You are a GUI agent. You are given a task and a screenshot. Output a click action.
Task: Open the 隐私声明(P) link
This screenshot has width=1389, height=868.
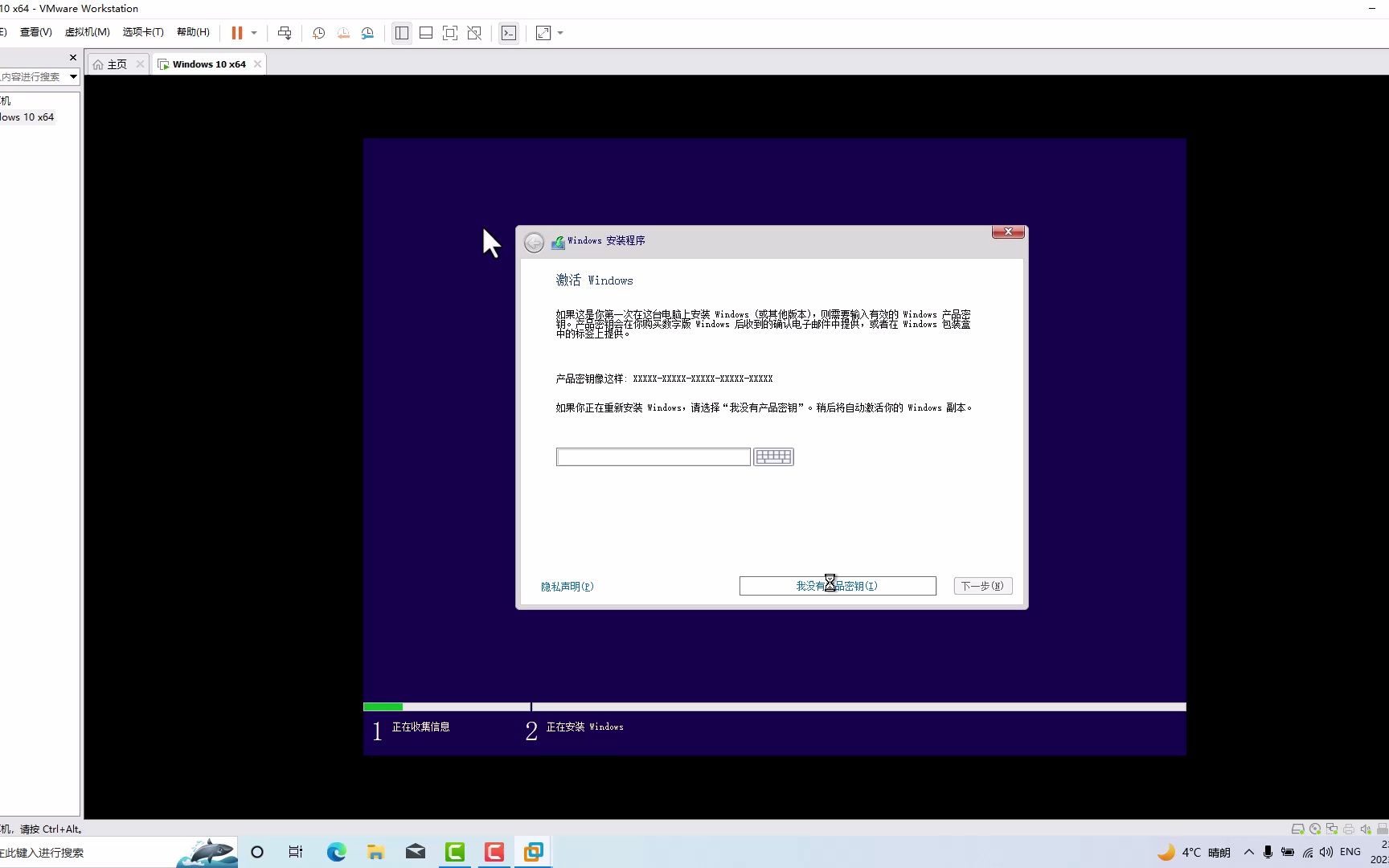pyautogui.click(x=567, y=587)
